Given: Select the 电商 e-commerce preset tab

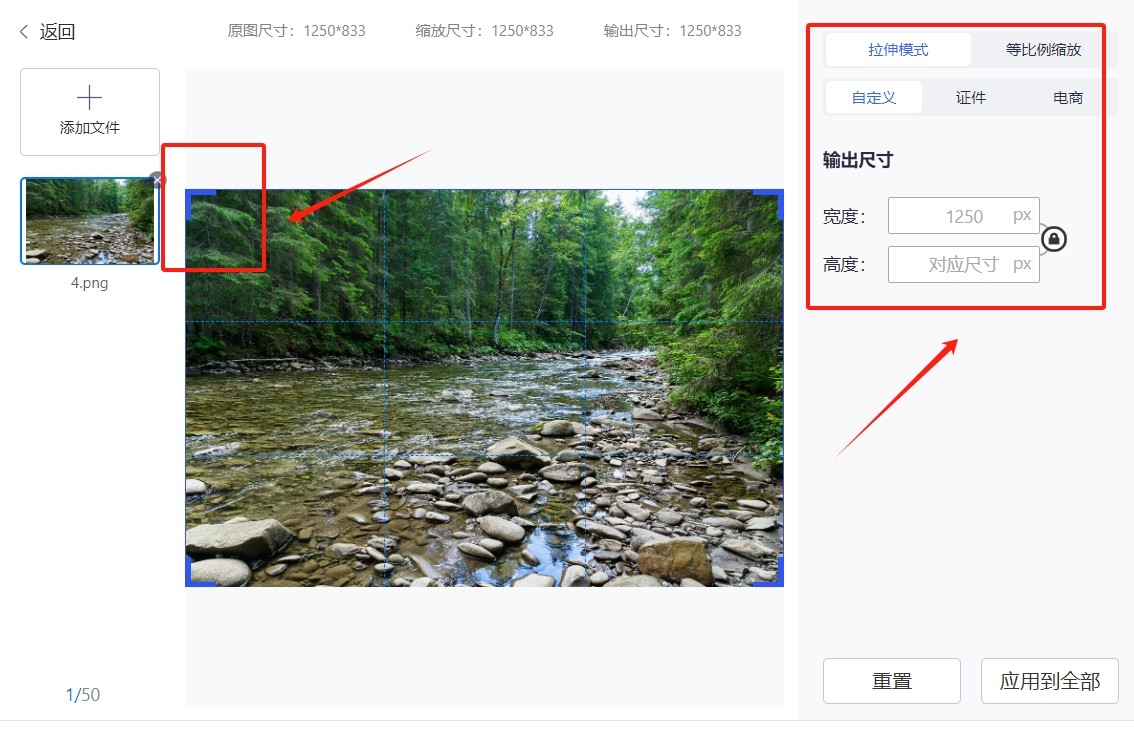Looking at the screenshot, I should click(x=1067, y=97).
